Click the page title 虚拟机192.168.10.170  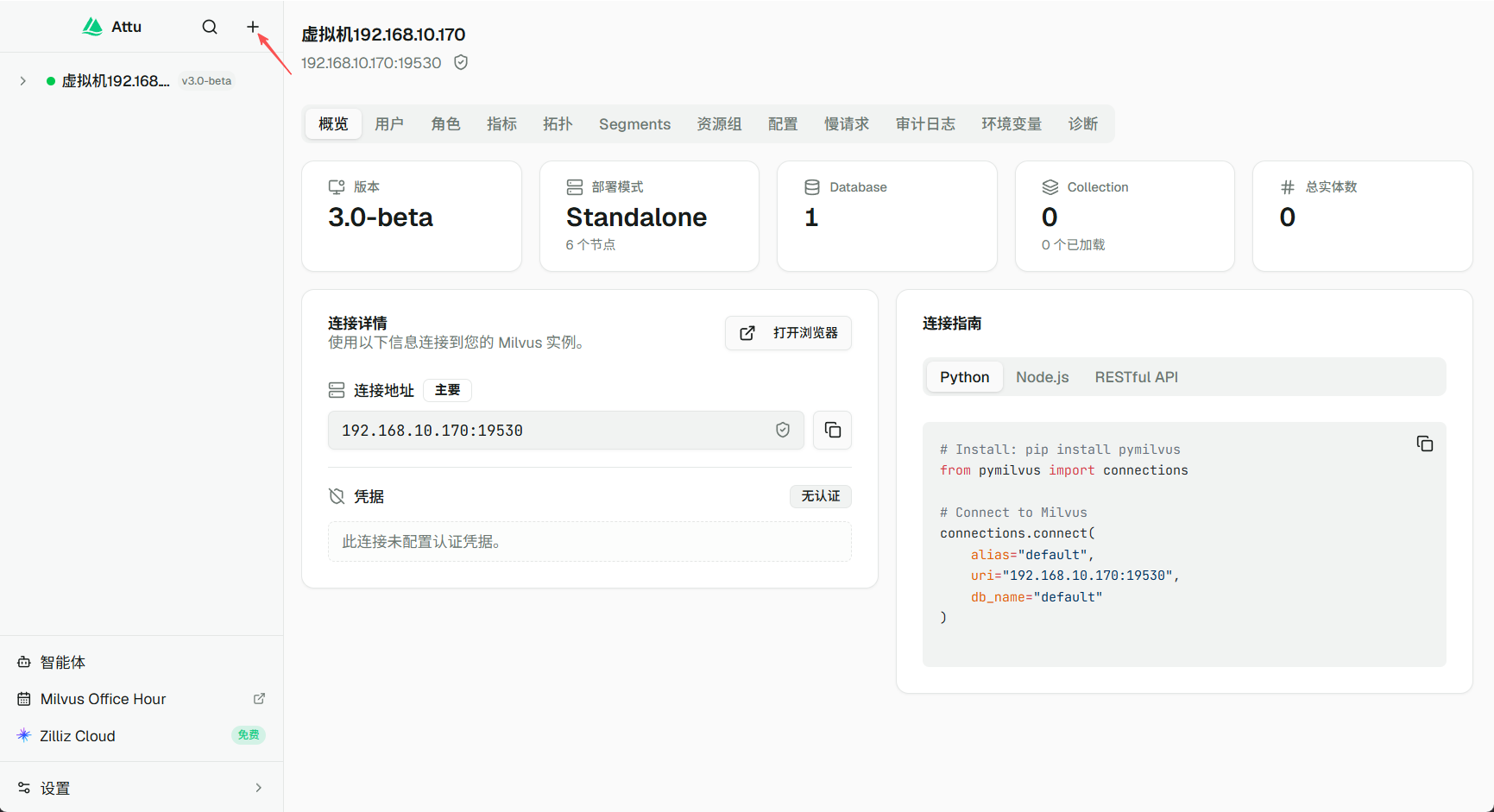coord(383,35)
